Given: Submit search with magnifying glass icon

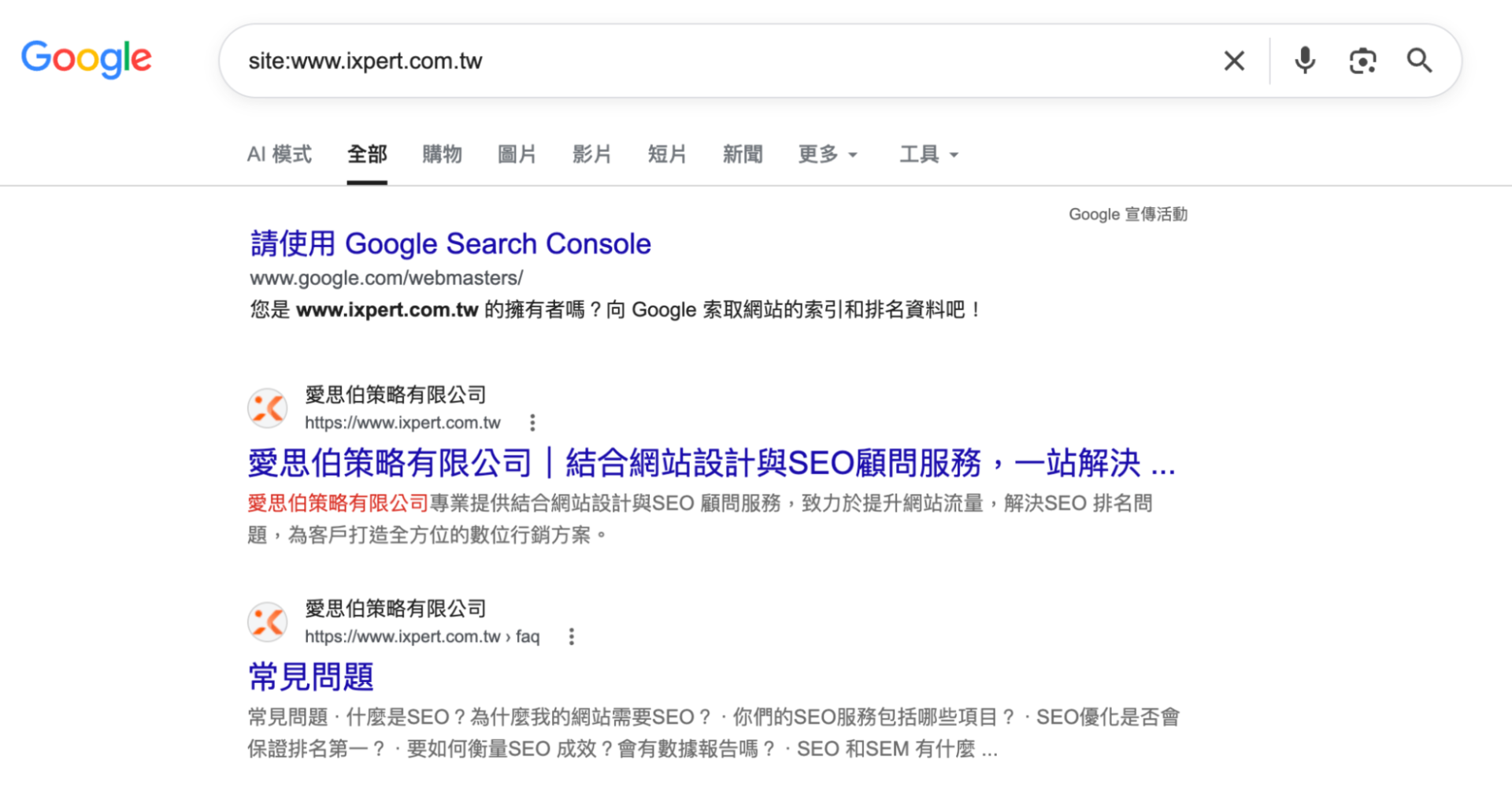Looking at the screenshot, I should [1419, 61].
